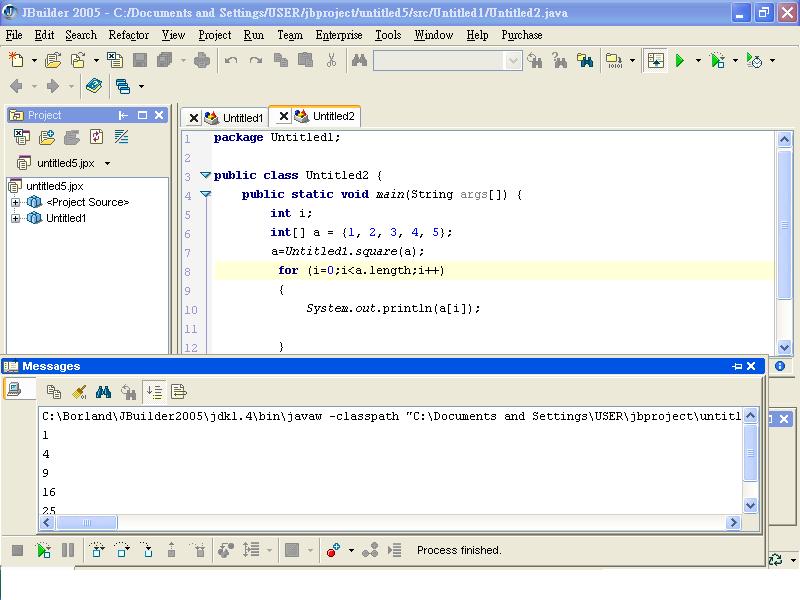Select the untitled5.jpx root tree node
The height and width of the screenshot is (600, 800).
[x=55, y=186]
